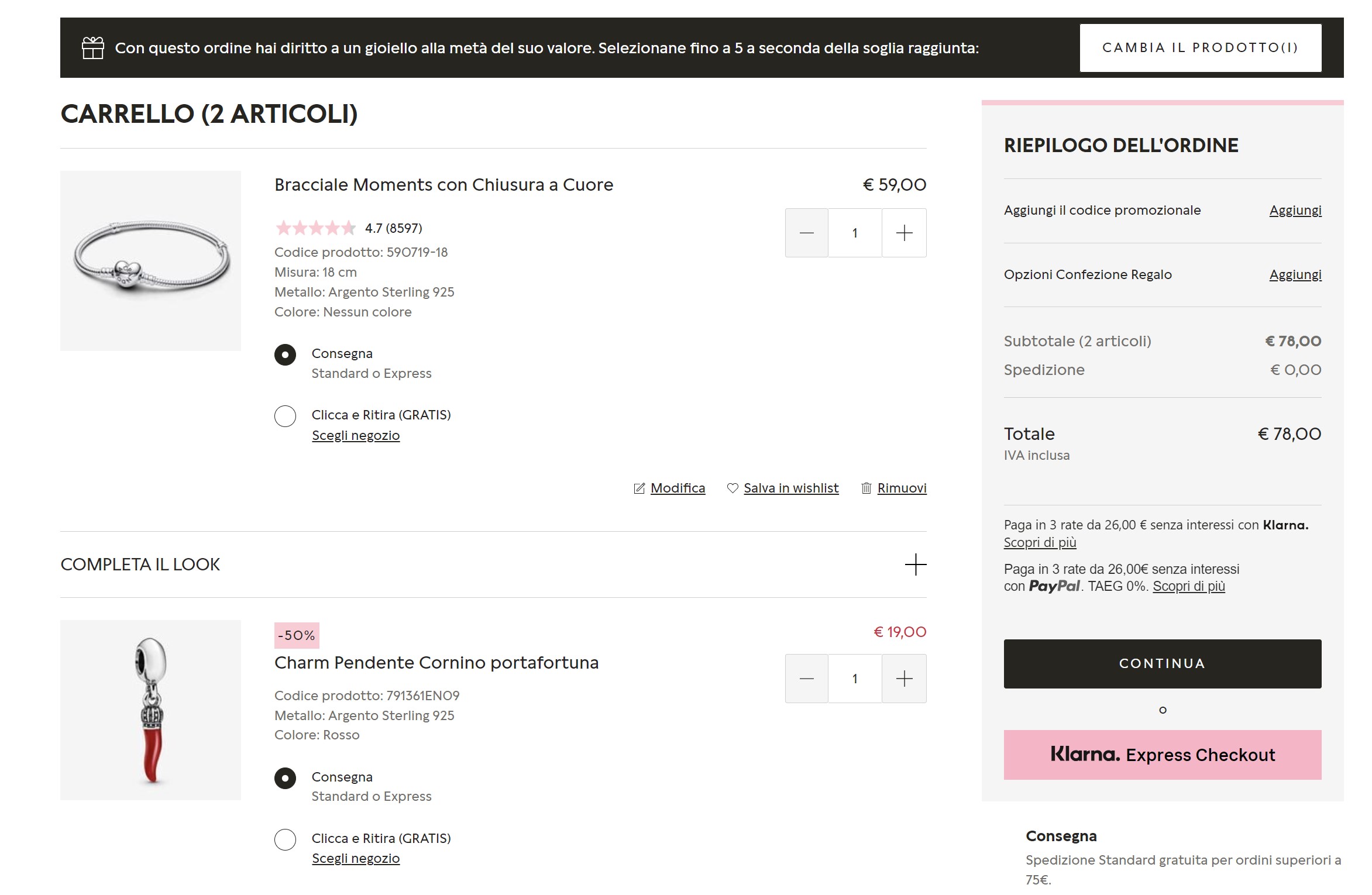
Task: Decrease Cornino charm quantity with minus icon
Action: point(806,679)
